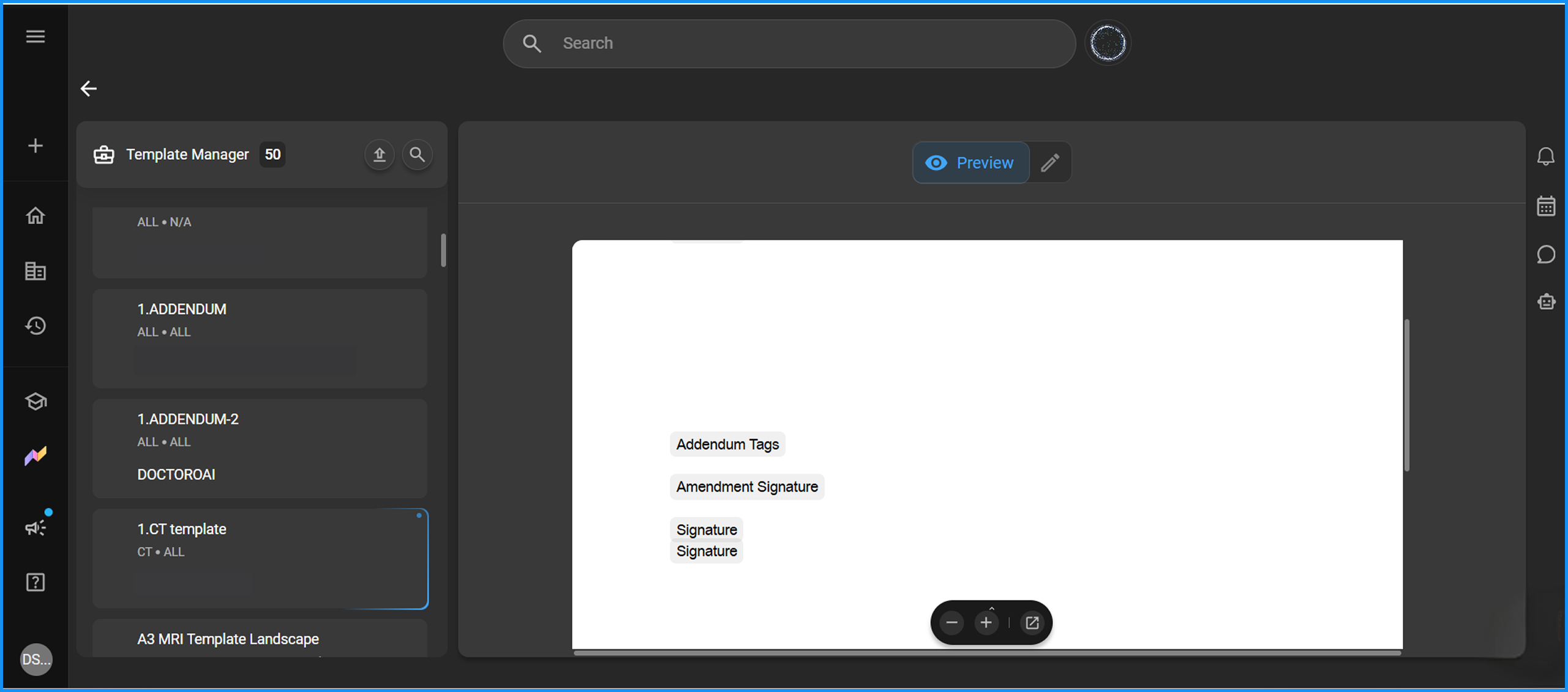
Task: Switch to Preview mode
Action: click(x=970, y=163)
